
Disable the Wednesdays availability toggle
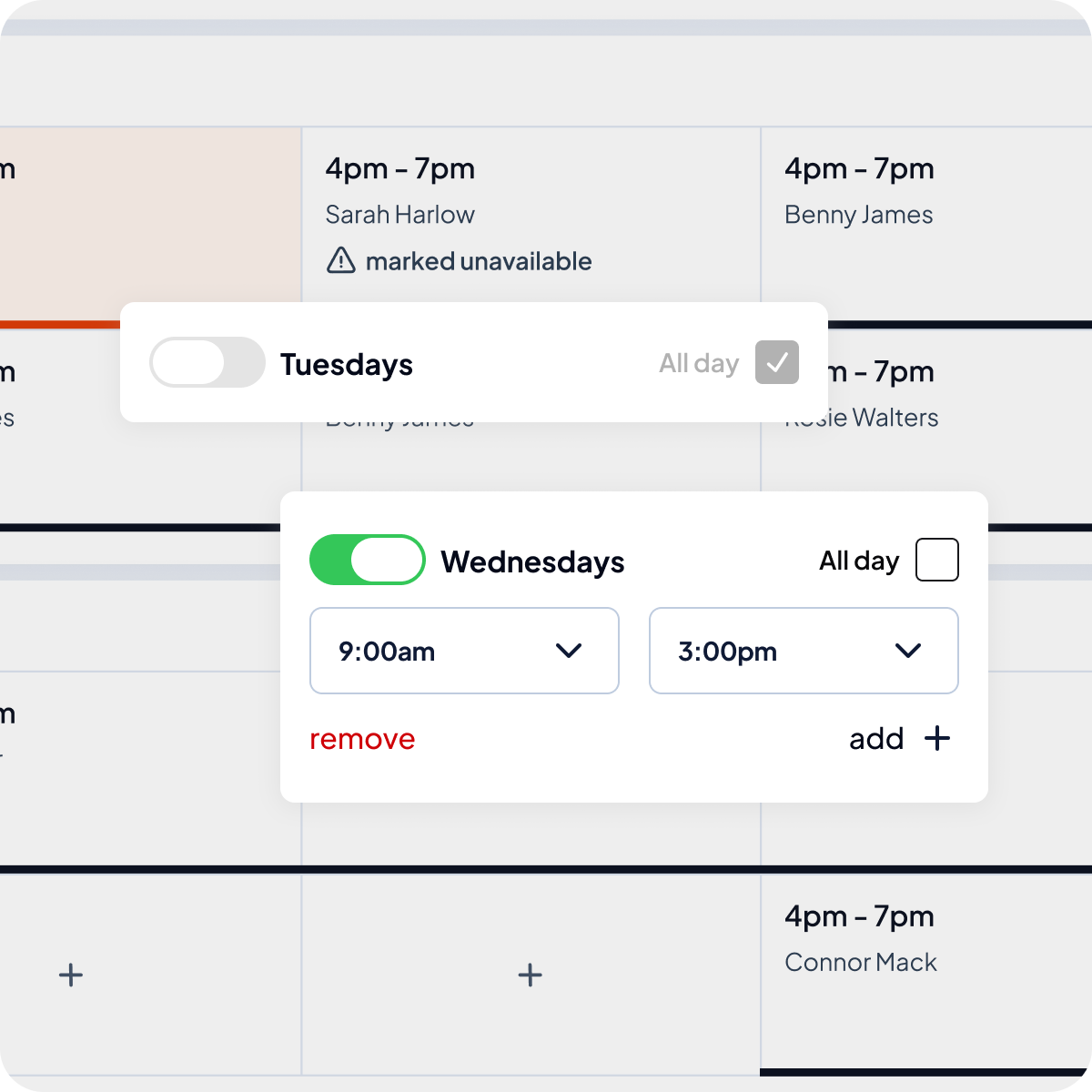[367, 560]
